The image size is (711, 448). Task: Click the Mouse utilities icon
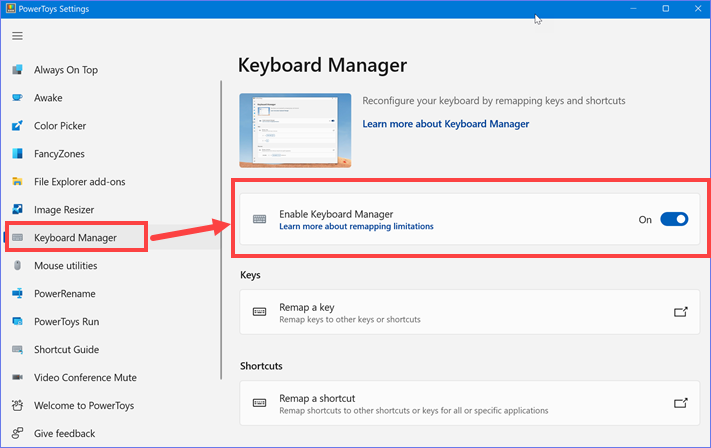(16, 266)
